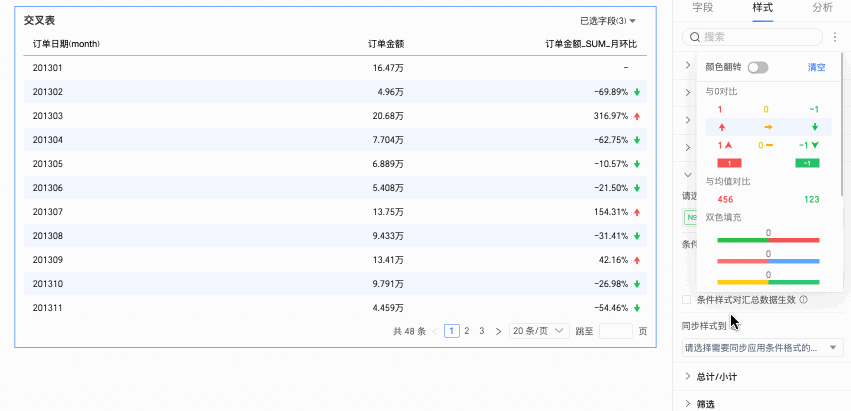
Task: Click the red up arrow in row 201307
Action: (637, 212)
